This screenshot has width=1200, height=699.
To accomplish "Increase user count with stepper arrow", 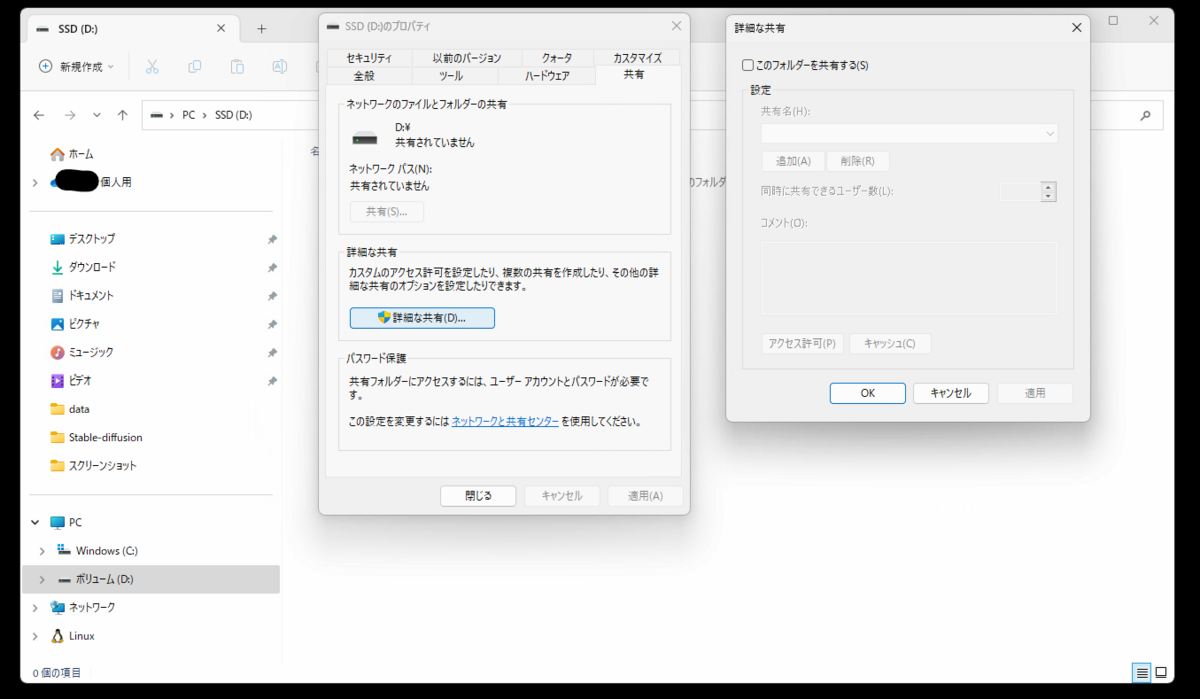I will coord(1048,186).
